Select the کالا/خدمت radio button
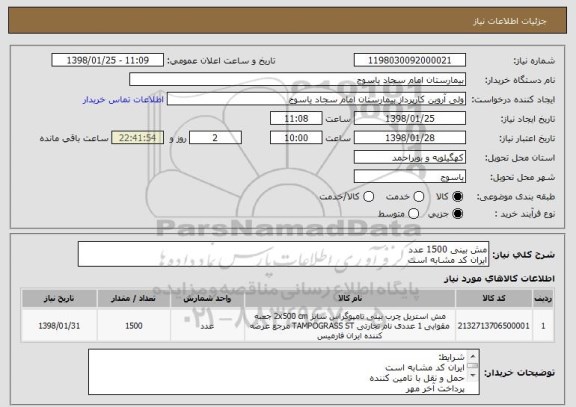 [368, 197]
